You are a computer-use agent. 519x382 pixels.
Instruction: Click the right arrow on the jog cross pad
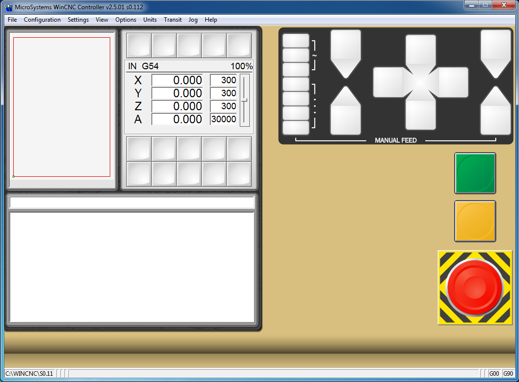(x=453, y=82)
